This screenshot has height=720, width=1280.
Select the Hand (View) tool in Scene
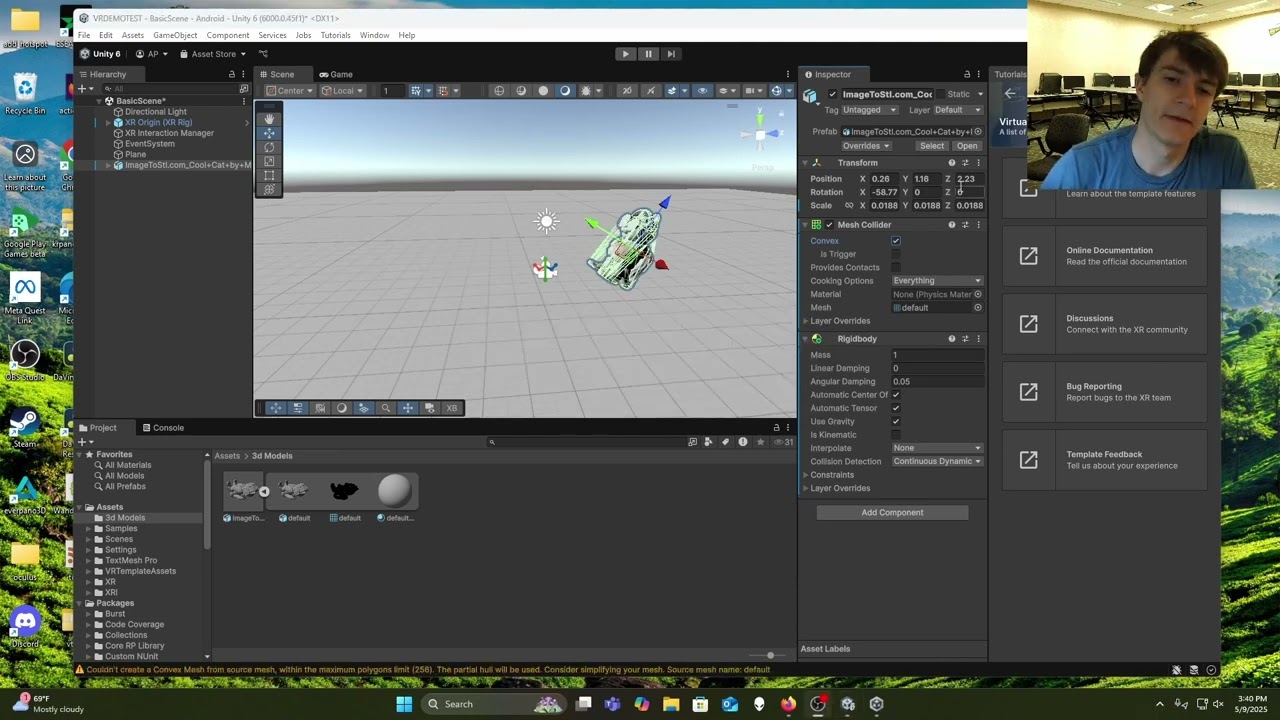pos(269,119)
